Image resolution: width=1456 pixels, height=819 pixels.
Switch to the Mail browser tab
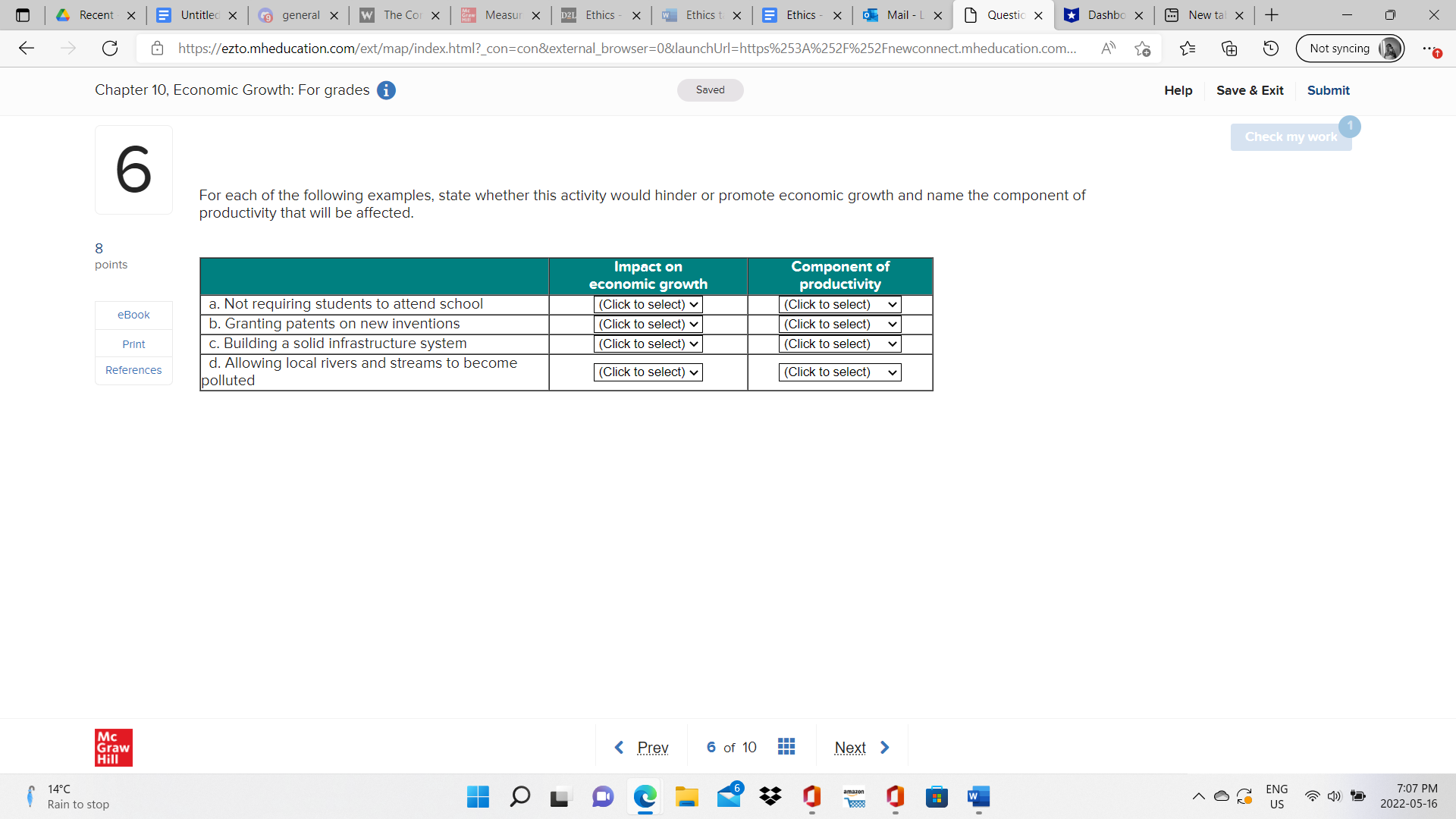coord(897,15)
